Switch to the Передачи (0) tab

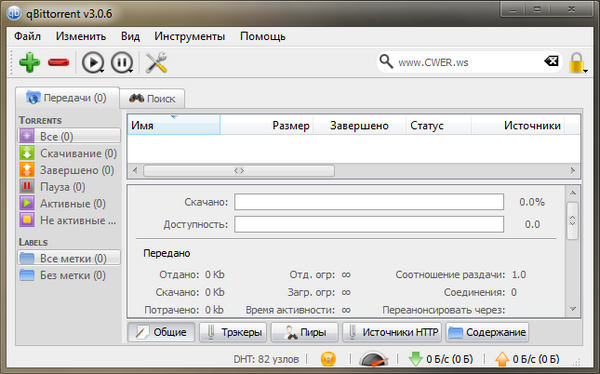67,98
